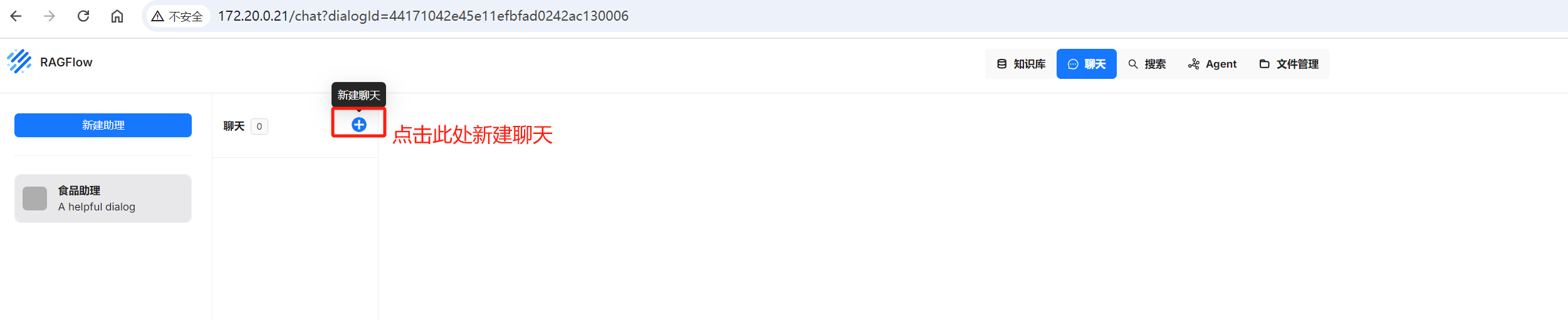
Task: Click the RAGFlow logo icon
Action: pyautogui.click(x=19, y=62)
